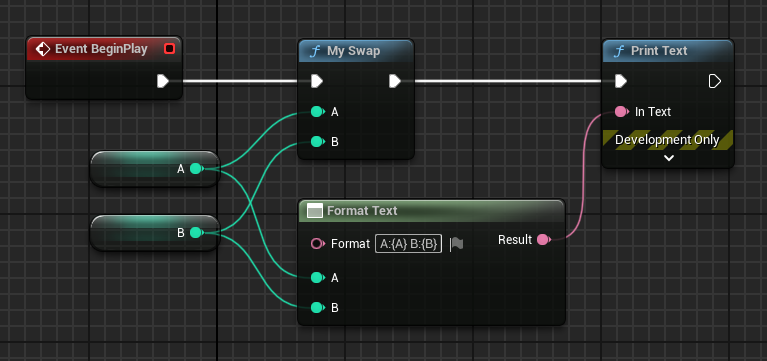Click the Event BeginPlay diamond icon
767x361 pixels.
(43, 49)
